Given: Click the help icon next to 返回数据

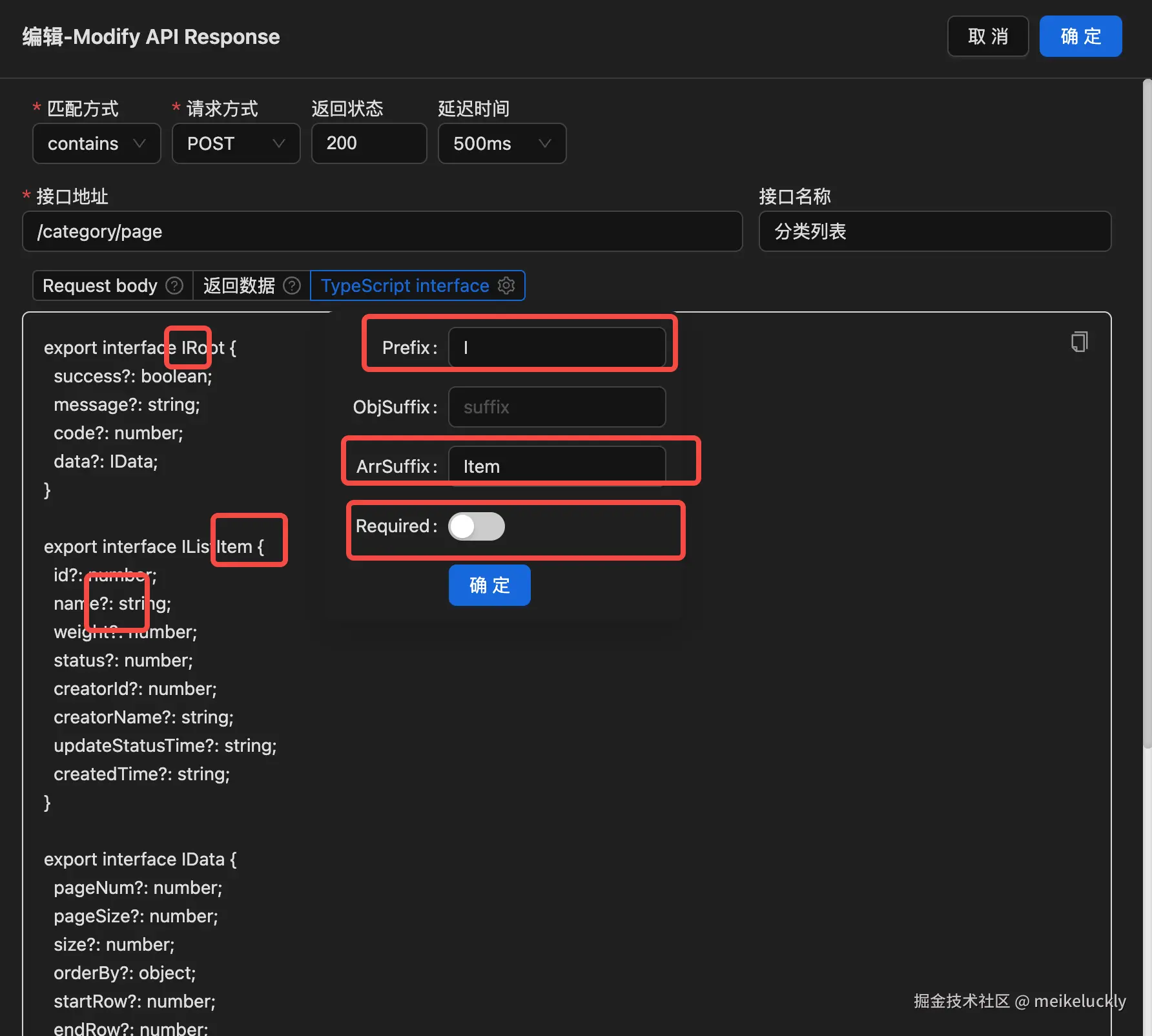Looking at the screenshot, I should point(291,285).
